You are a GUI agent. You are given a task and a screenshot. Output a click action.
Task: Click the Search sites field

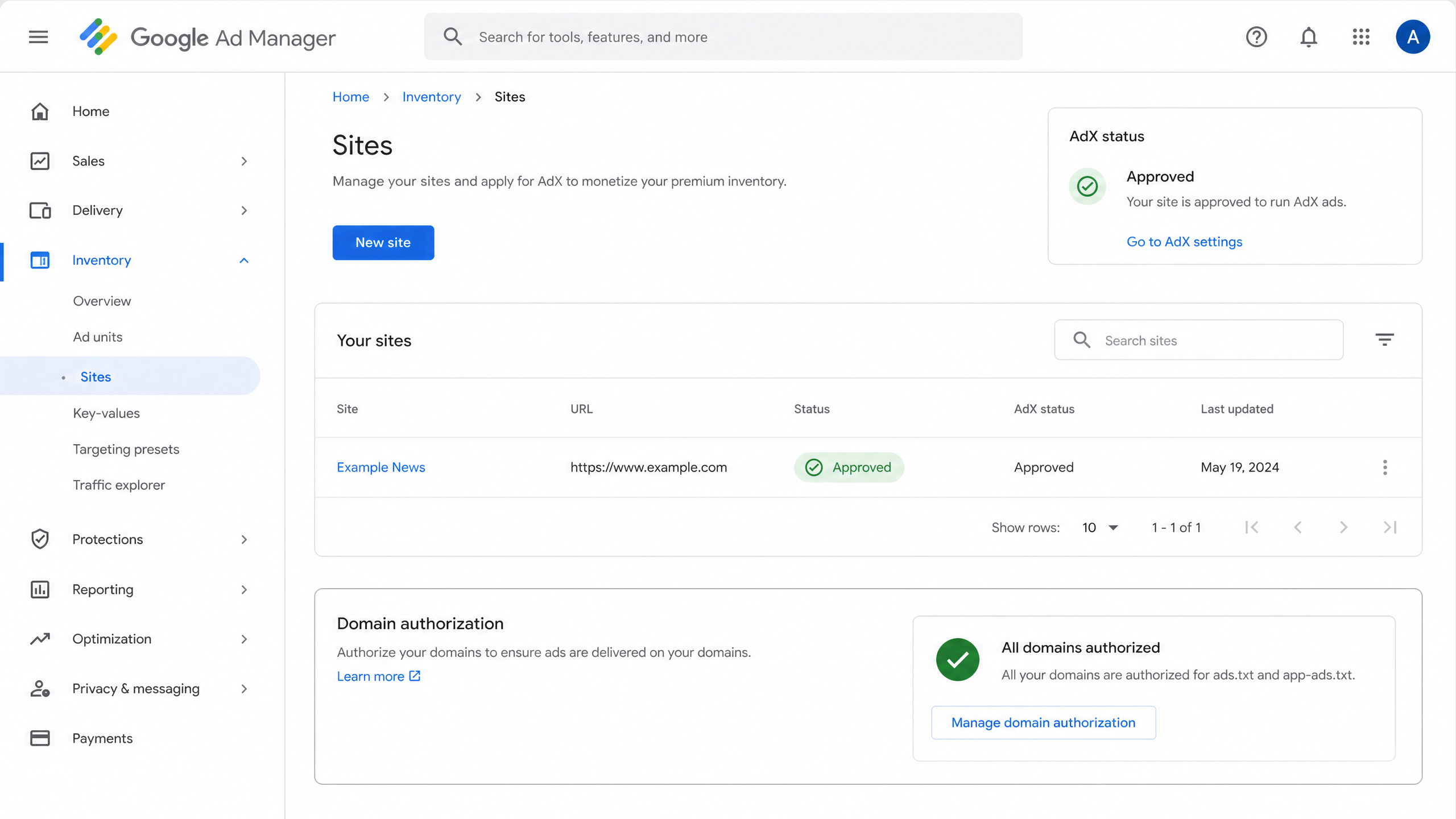click(1199, 340)
